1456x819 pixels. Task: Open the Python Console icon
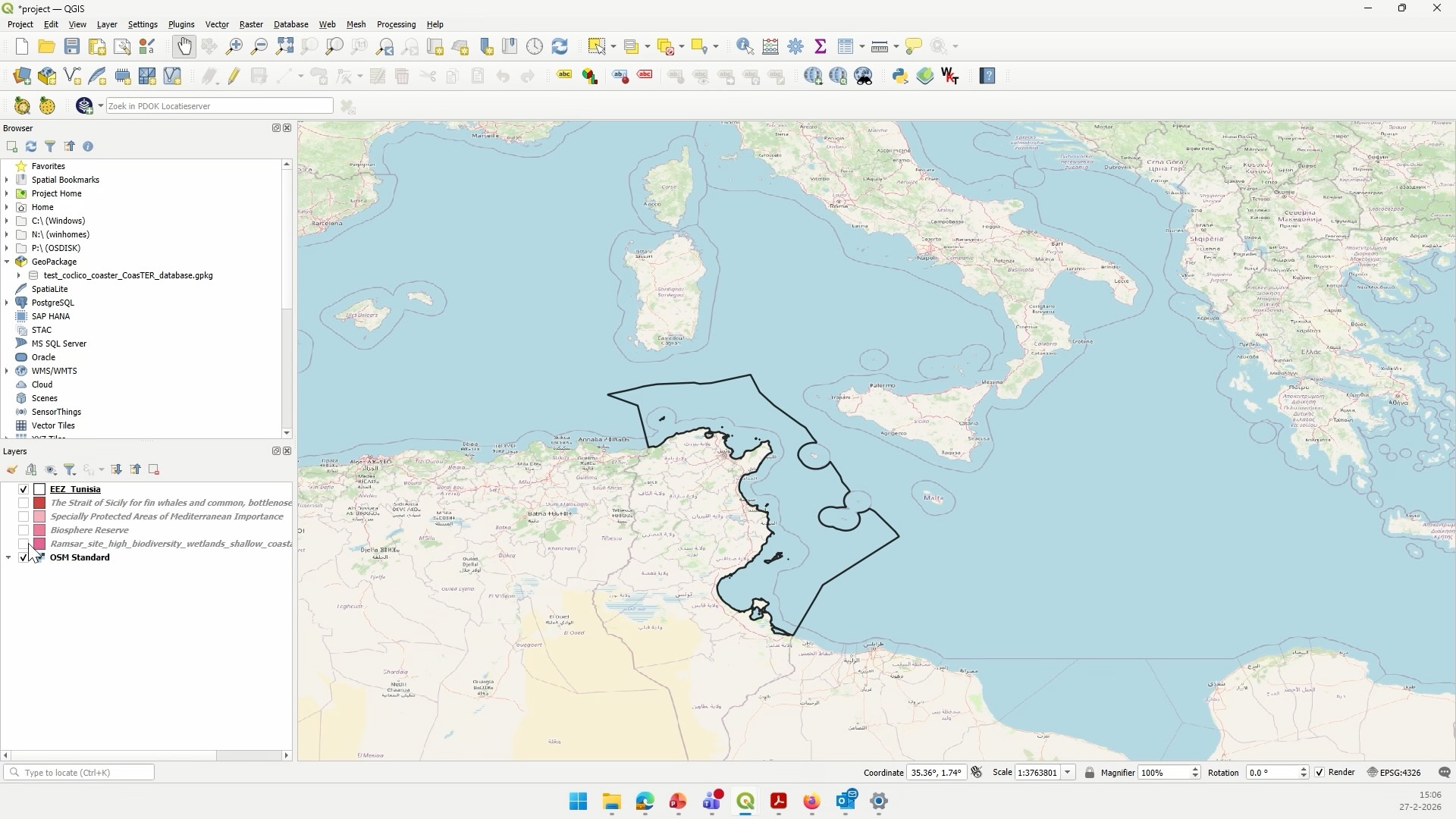900,77
